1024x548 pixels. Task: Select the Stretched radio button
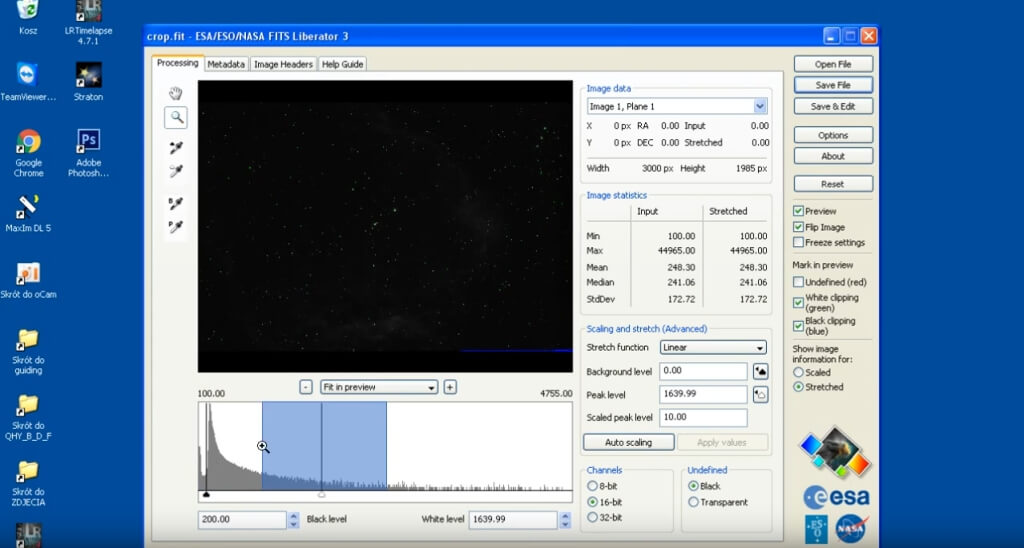pyautogui.click(x=798, y=387)
